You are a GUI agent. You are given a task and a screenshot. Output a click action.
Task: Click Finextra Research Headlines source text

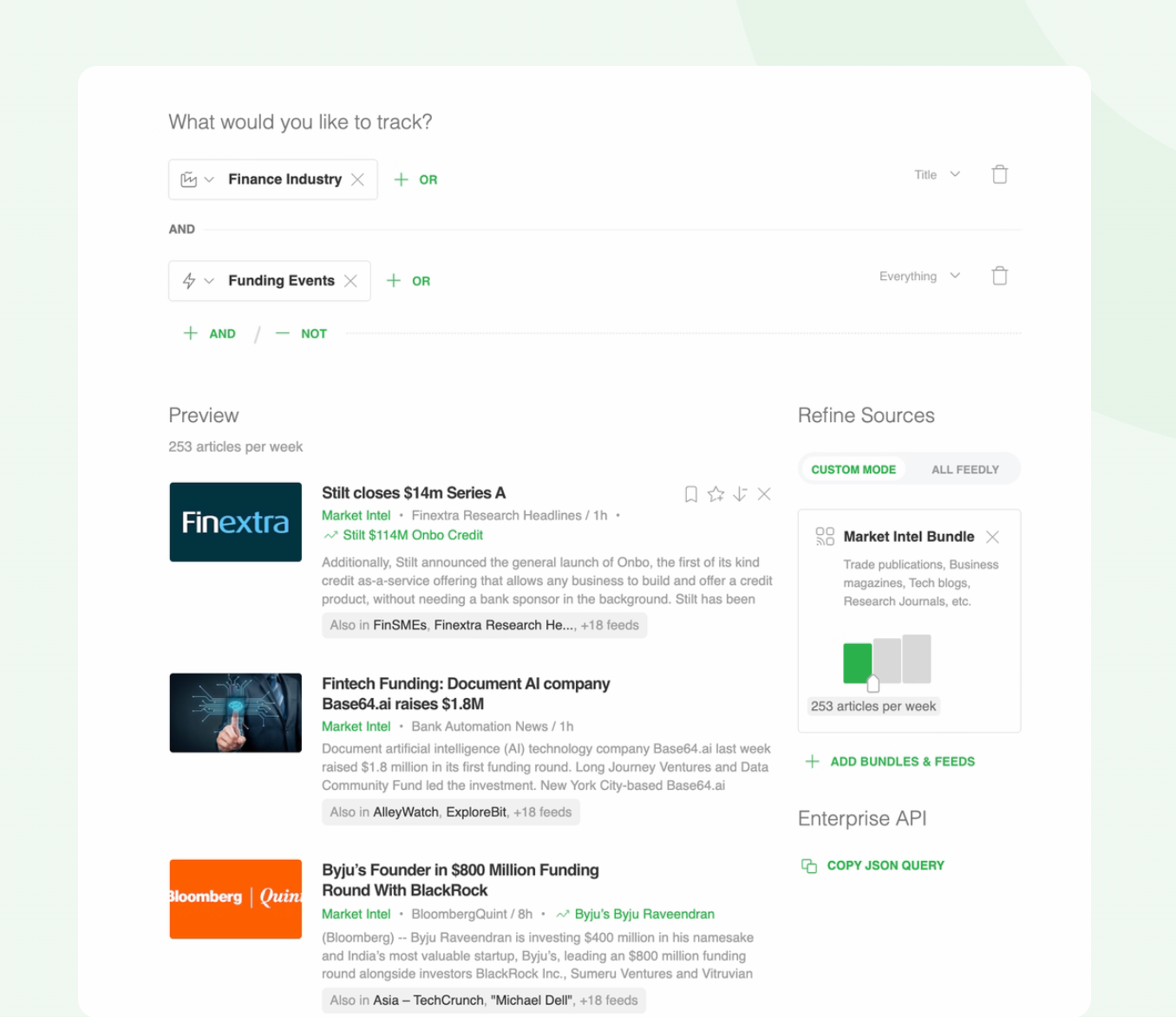496,515
